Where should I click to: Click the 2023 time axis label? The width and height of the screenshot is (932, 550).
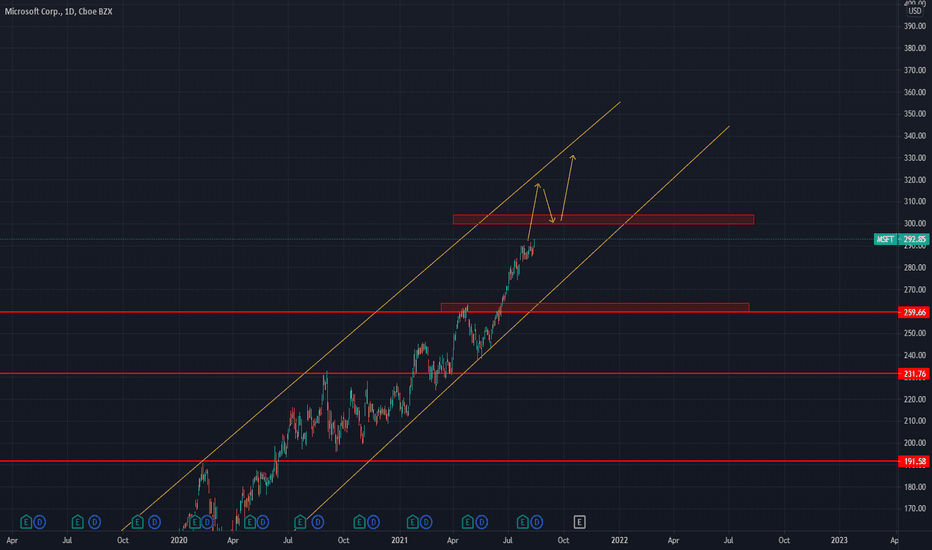[839, 540]
